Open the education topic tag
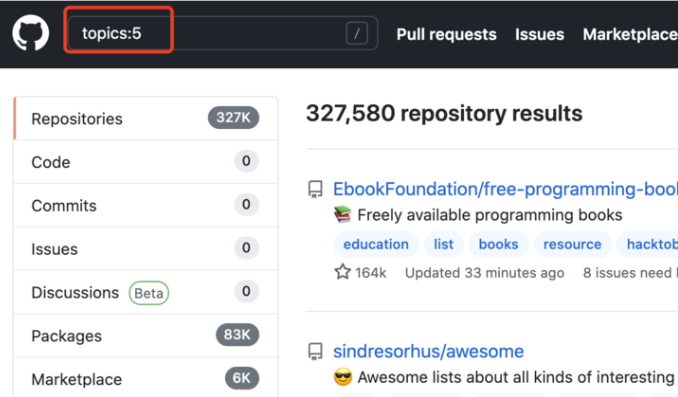The width and height of the screenshot is (678, 397). pos(376,244)
